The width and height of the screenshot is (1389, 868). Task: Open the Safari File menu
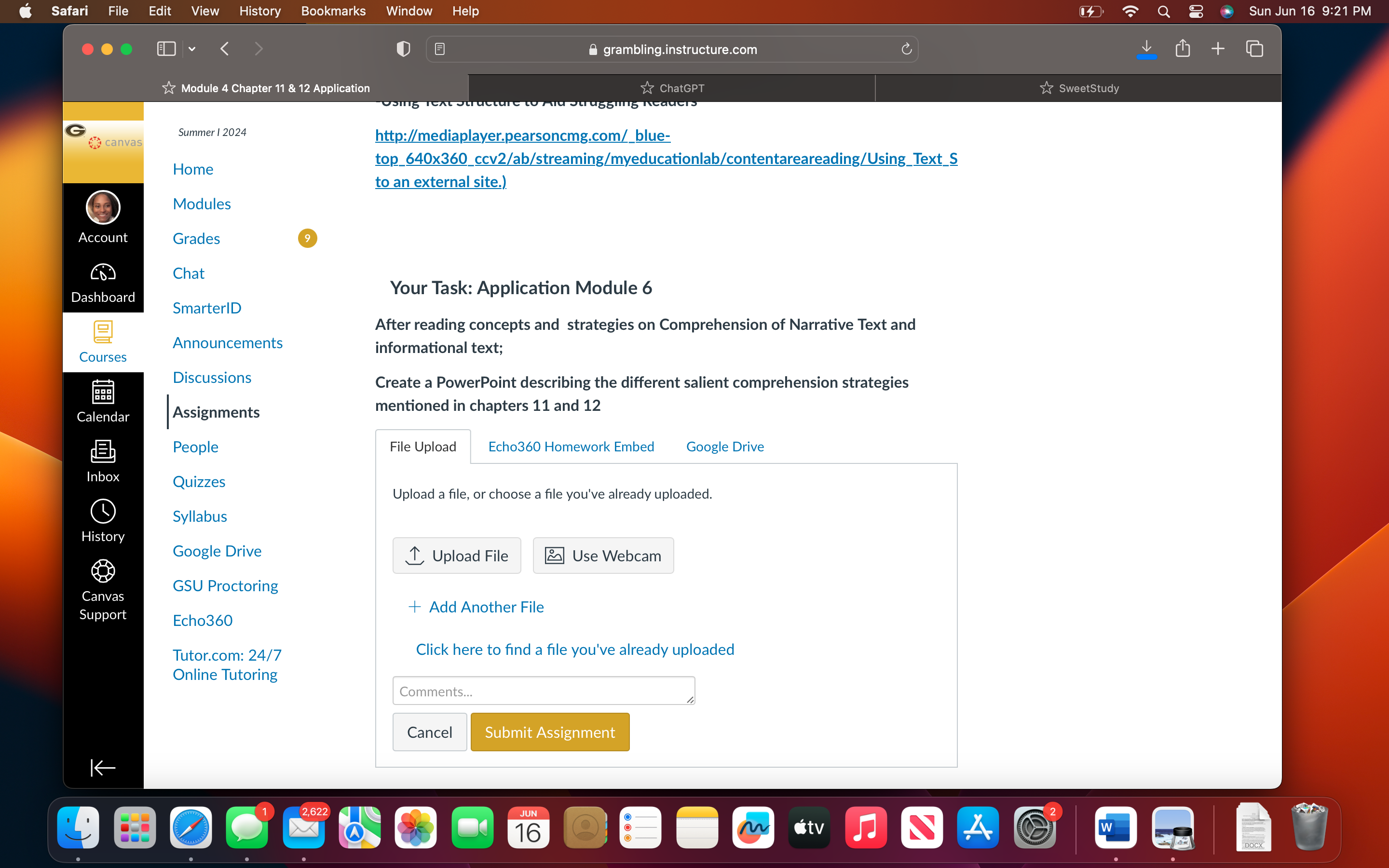click(118, 11)
